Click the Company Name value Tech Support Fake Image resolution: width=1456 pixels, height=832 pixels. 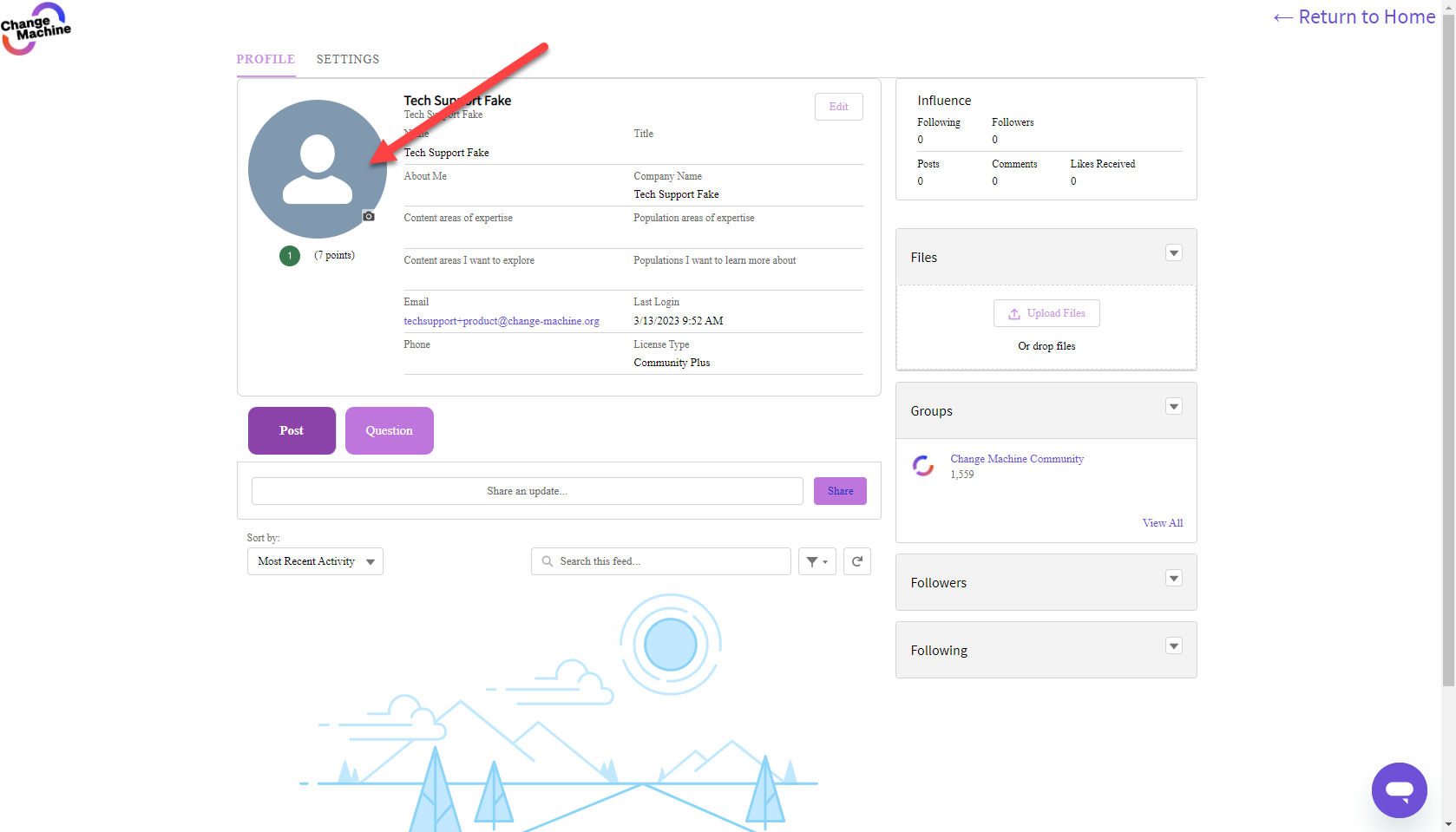pos(676,194)
